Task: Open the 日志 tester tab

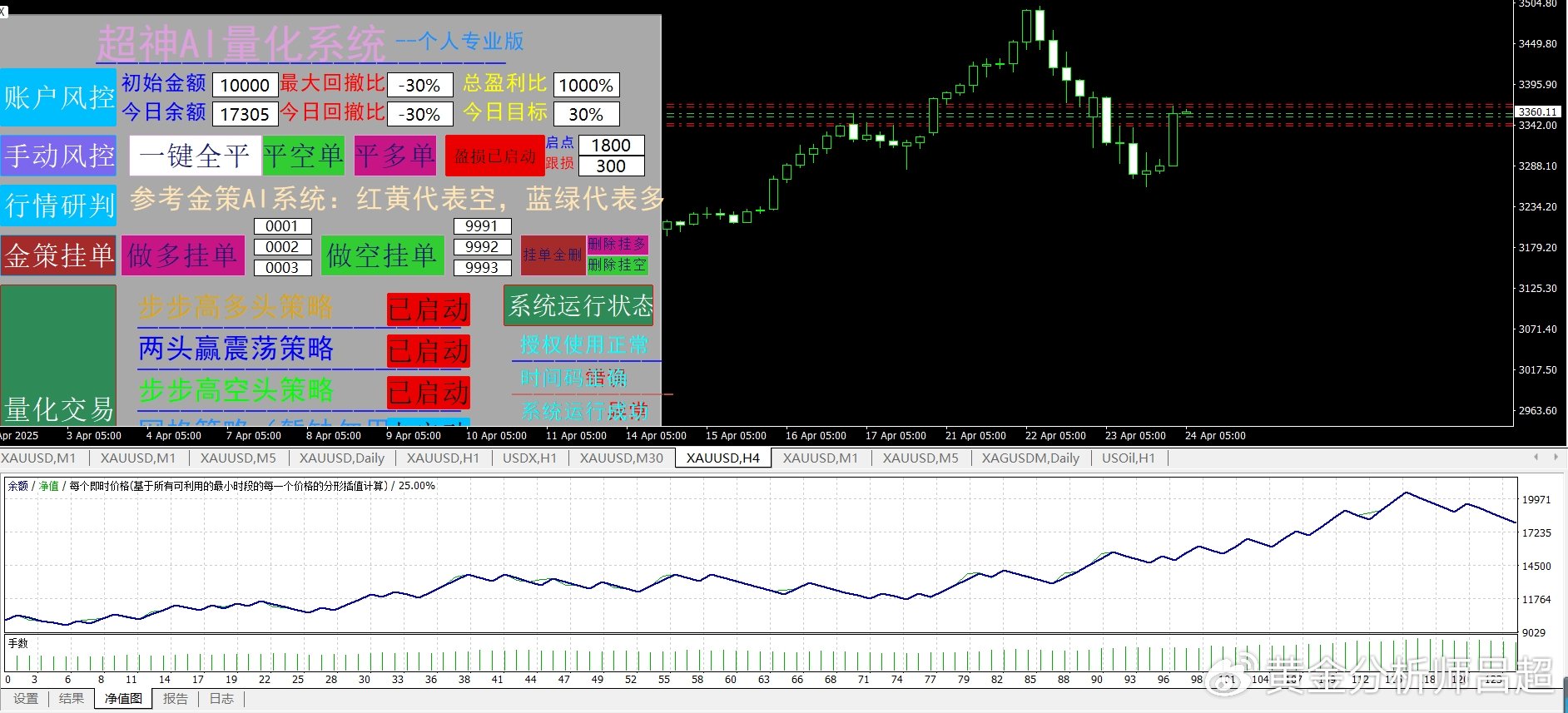Action: click(x=221, y=699)
